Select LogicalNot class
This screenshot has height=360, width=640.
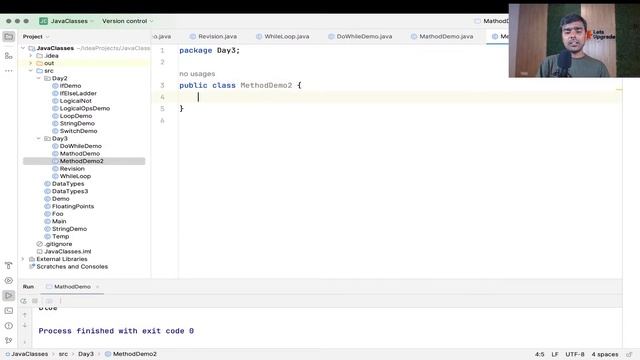[x=76, y=101]
